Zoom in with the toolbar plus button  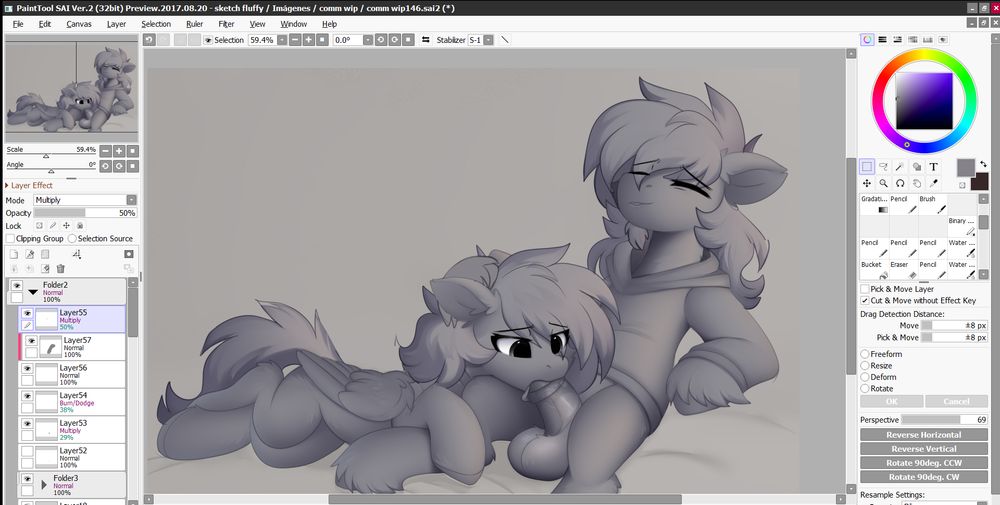[x=309, y=40]
